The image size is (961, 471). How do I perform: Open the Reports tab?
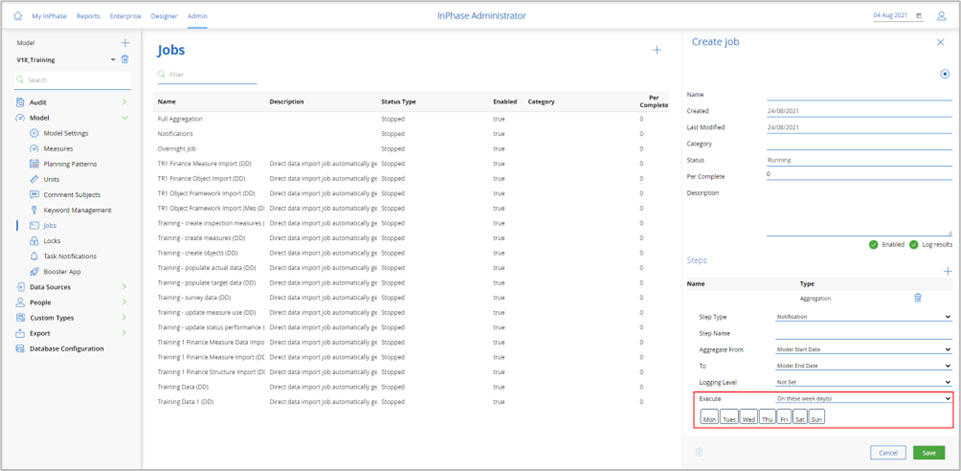click(88, 16)
